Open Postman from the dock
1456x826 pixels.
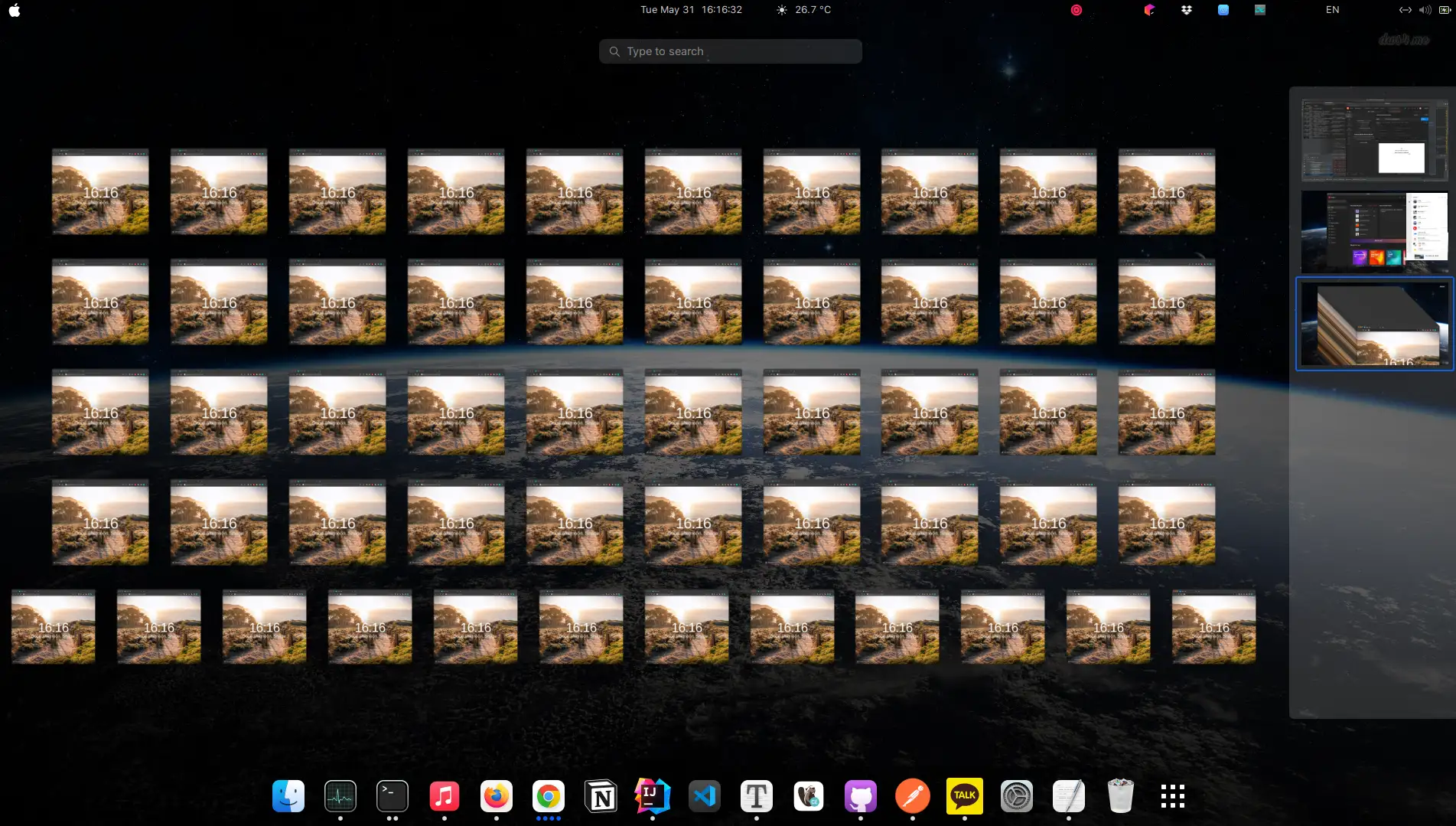pos(913,796)
